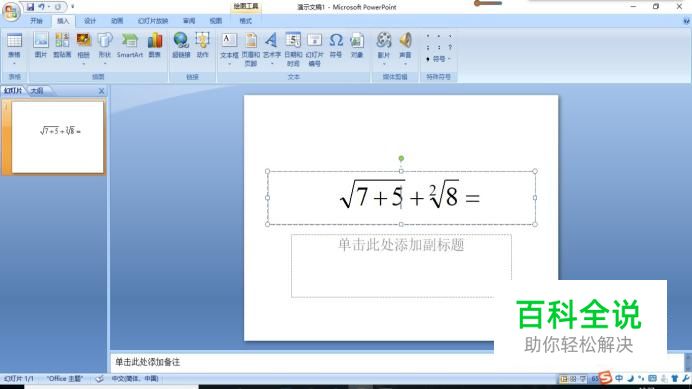Image resolution: width=692 pixels, height=389 pixels.
Task: Undo the last action
Action: (x=41, y=7)
